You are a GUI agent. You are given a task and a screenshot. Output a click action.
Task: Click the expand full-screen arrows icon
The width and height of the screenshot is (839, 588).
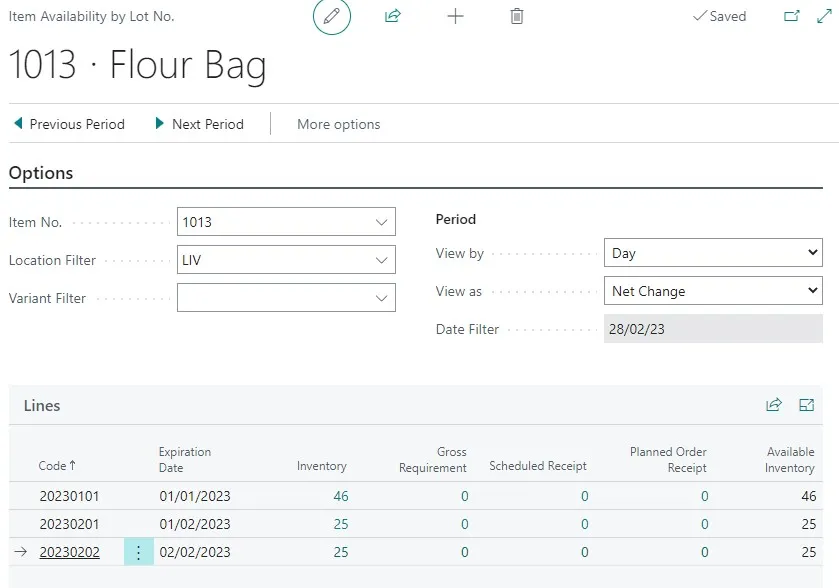pyautogui.click(x=824, y=16)
